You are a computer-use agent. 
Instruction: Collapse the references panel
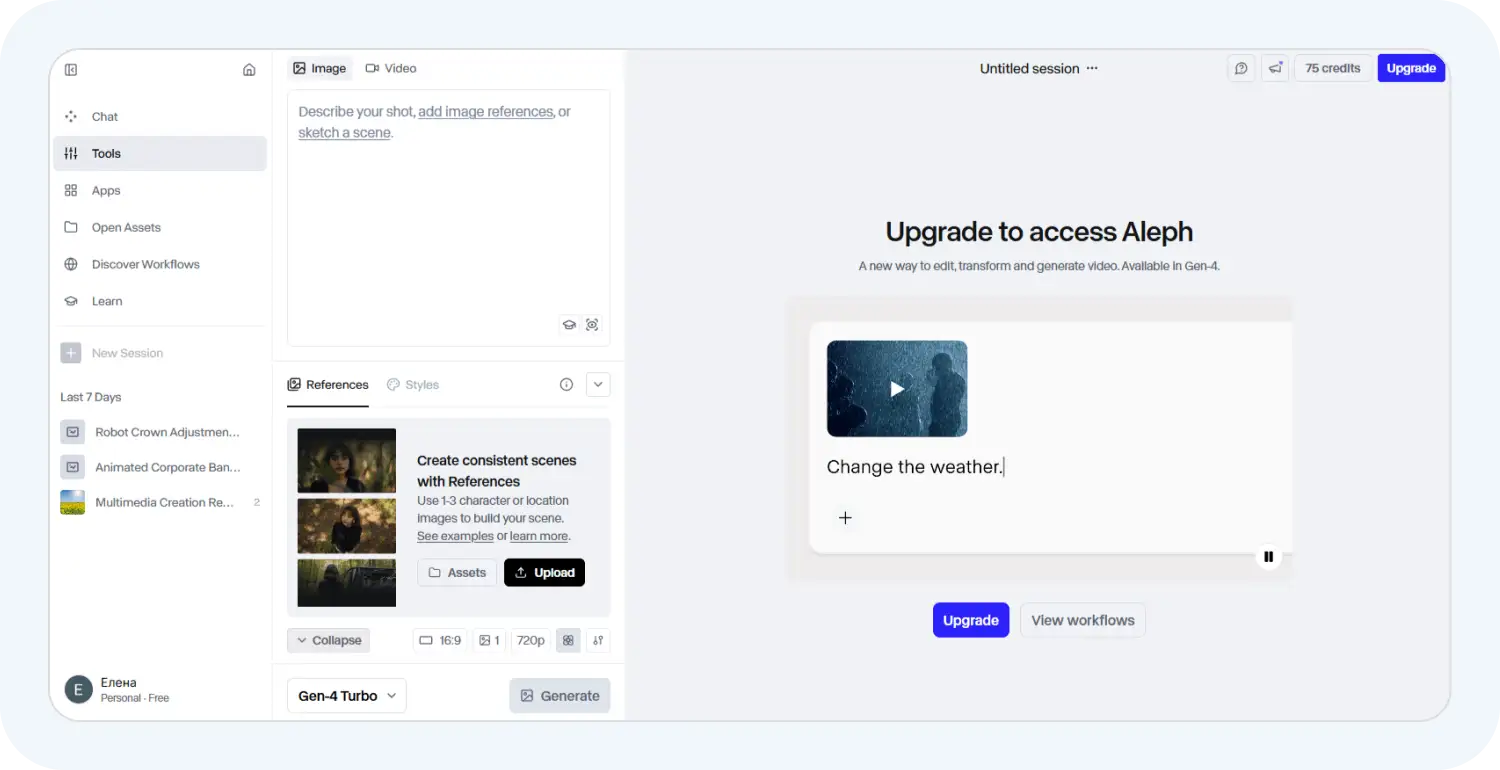329,641
